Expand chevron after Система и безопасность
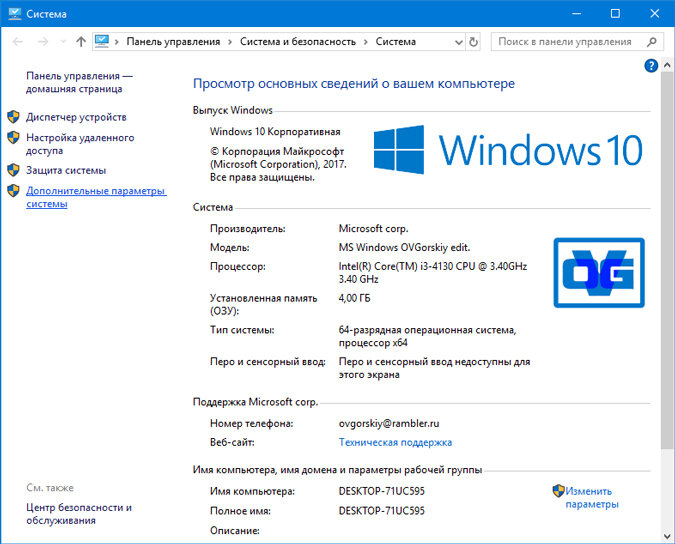The image size is (675, 544). [x=366, y=42]
